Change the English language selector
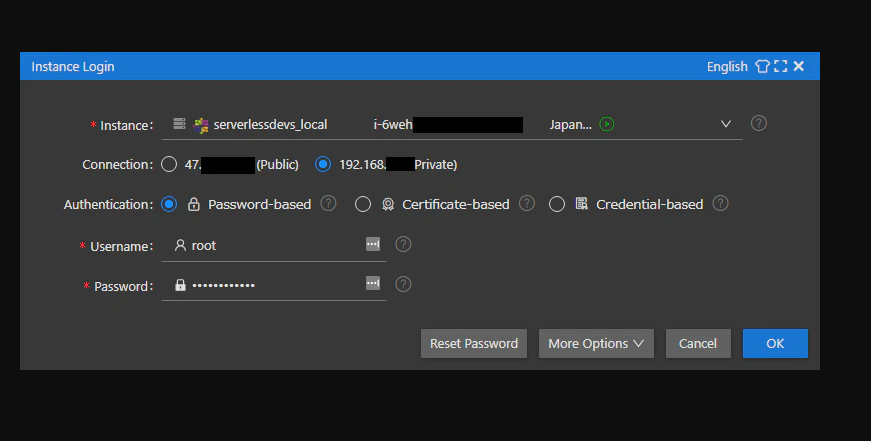Viewport: 871px width, 441px height. point(727,67)
